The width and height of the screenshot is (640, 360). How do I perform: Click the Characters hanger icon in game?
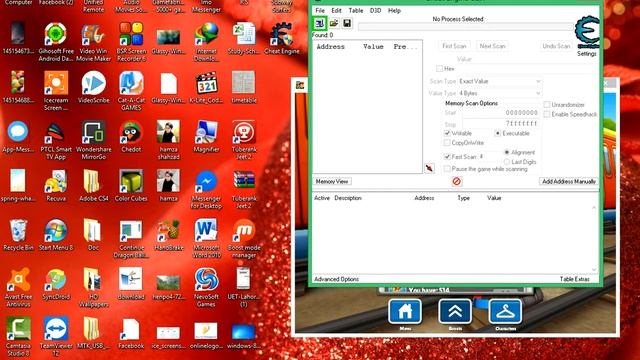click(x=505, y=312)
